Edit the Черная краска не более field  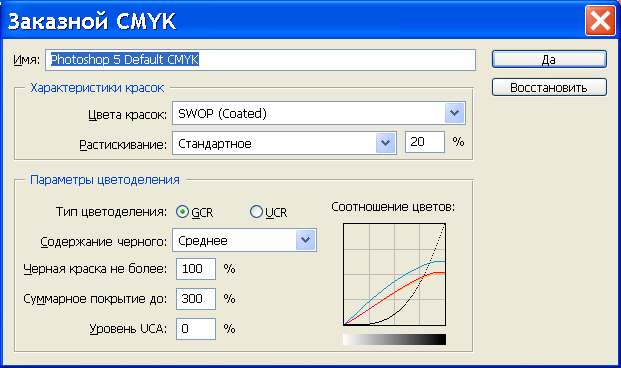[196, 269]
